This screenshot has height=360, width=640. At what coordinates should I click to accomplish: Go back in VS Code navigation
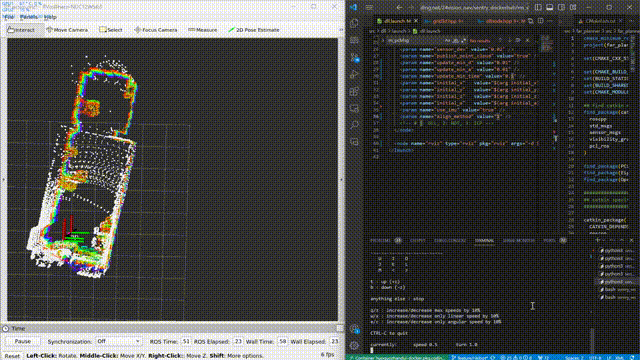point(399,7)
